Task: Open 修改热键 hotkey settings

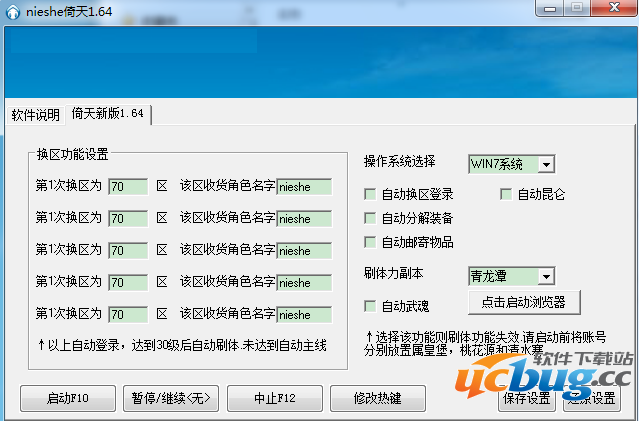Action: (377, 398)
